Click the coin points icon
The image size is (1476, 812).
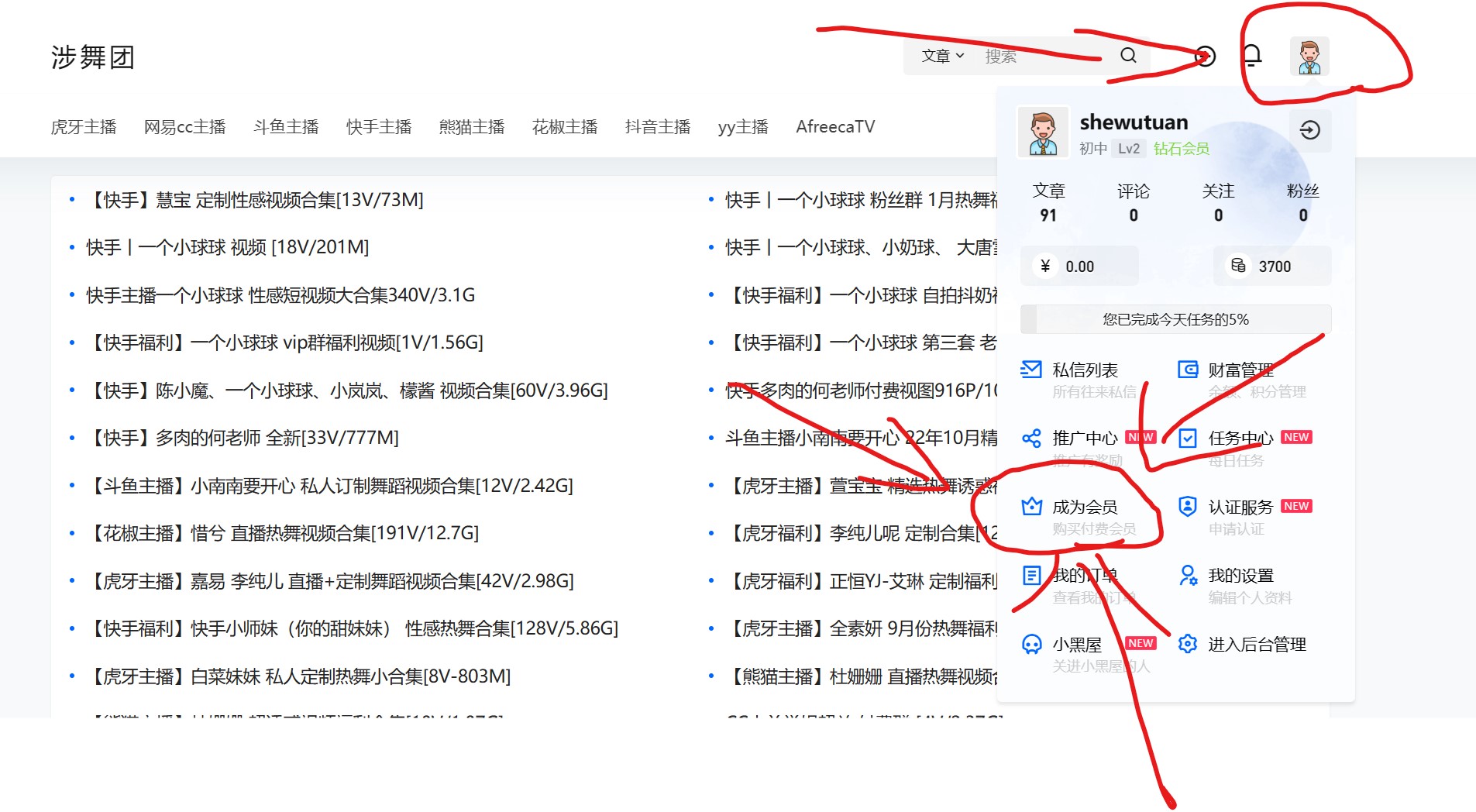click(x=1238, y=266)
